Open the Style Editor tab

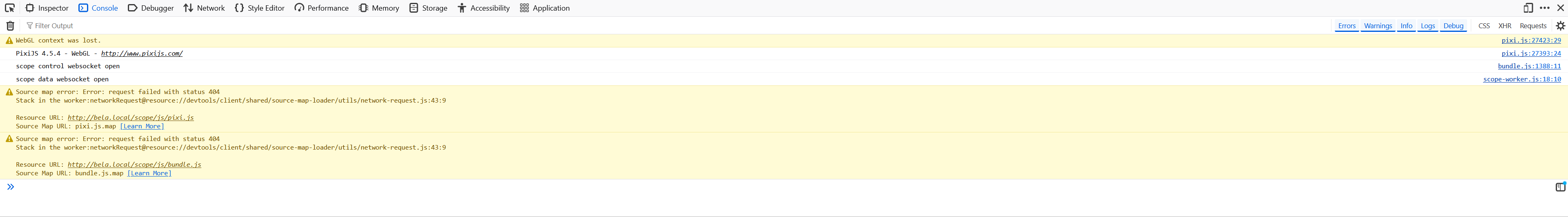[259, 8]
